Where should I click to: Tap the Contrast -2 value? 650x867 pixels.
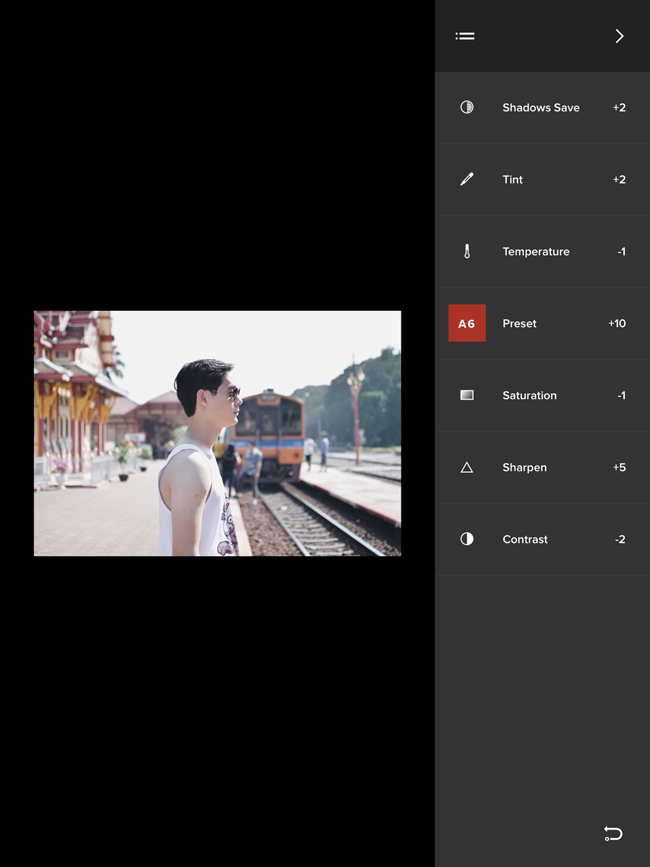click(620, 539)
